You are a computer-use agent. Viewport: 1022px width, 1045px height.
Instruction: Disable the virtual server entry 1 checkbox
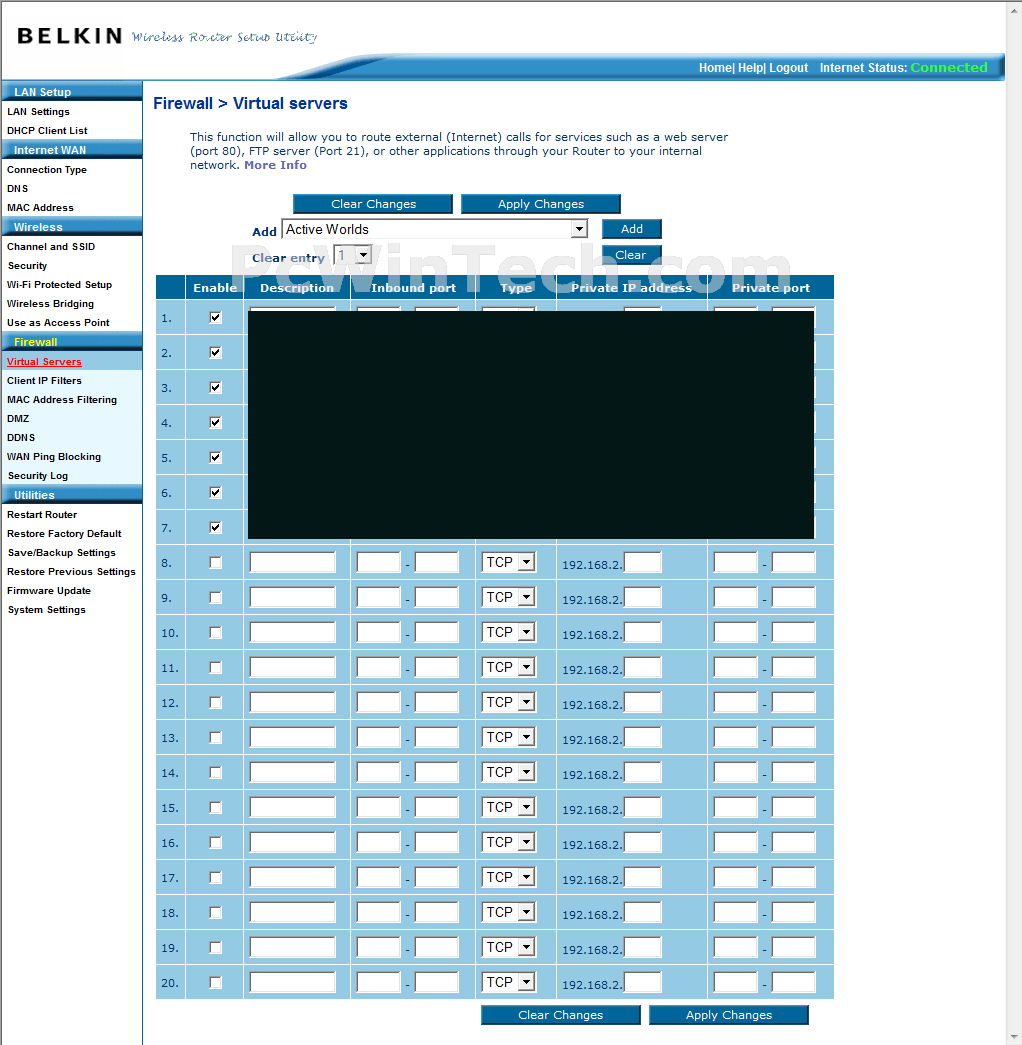pyautogui.click(x=215, y=317)
